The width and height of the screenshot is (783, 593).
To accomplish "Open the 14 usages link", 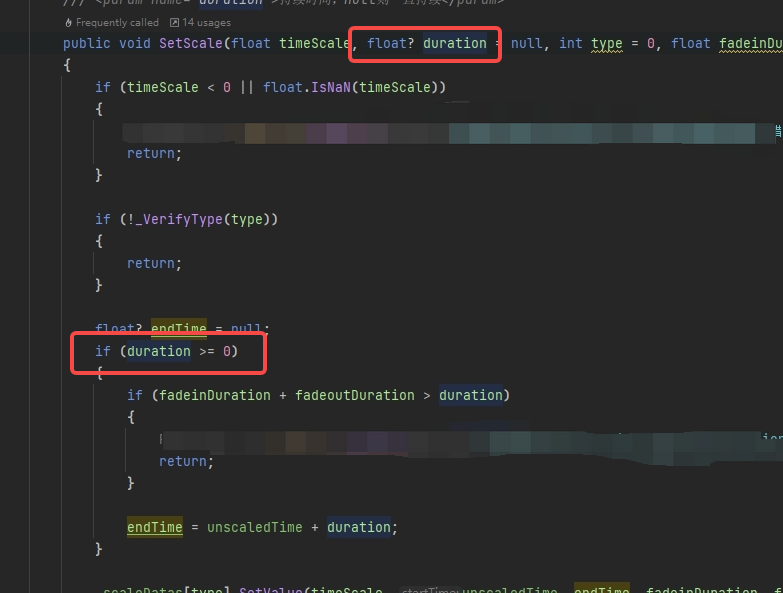I will click(x=206, y=22).
